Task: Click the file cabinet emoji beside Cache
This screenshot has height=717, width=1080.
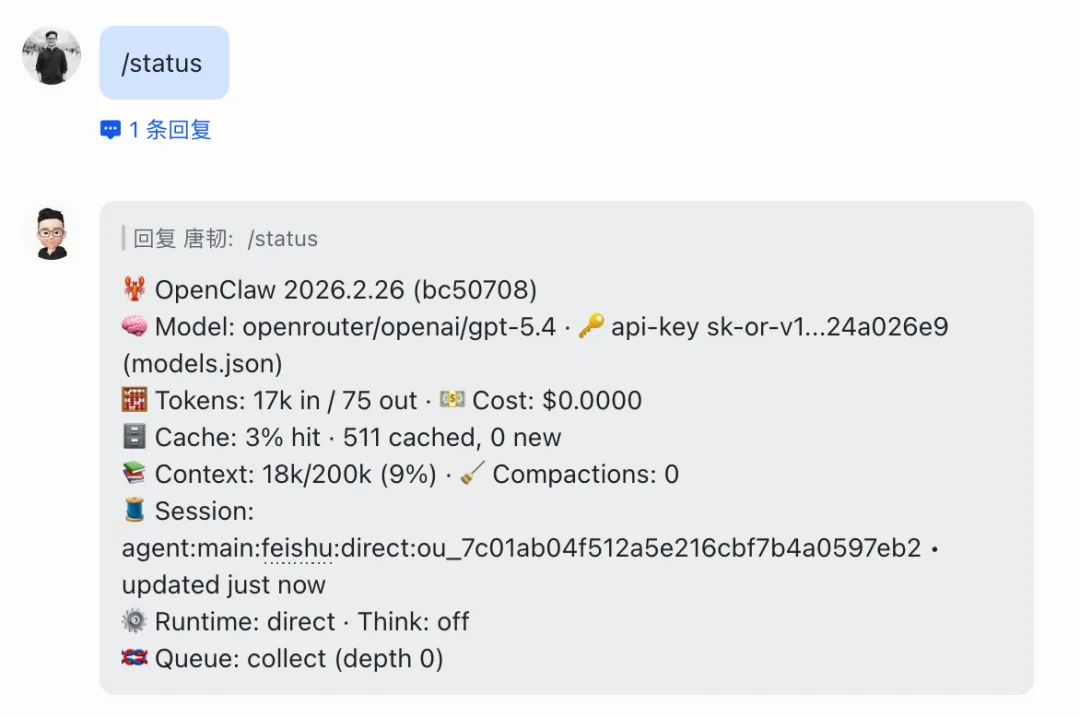Action: [x=134, y=437]
